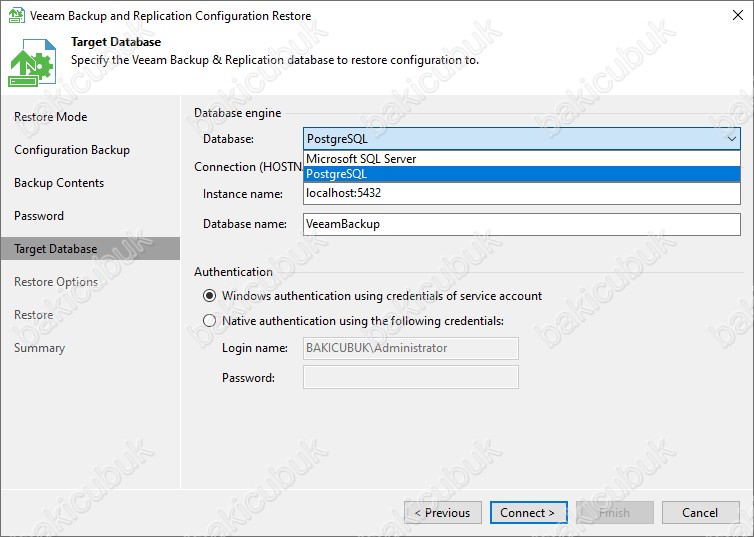
Task: Open Restore Options step in sidebar
Action: click(56, 282)
